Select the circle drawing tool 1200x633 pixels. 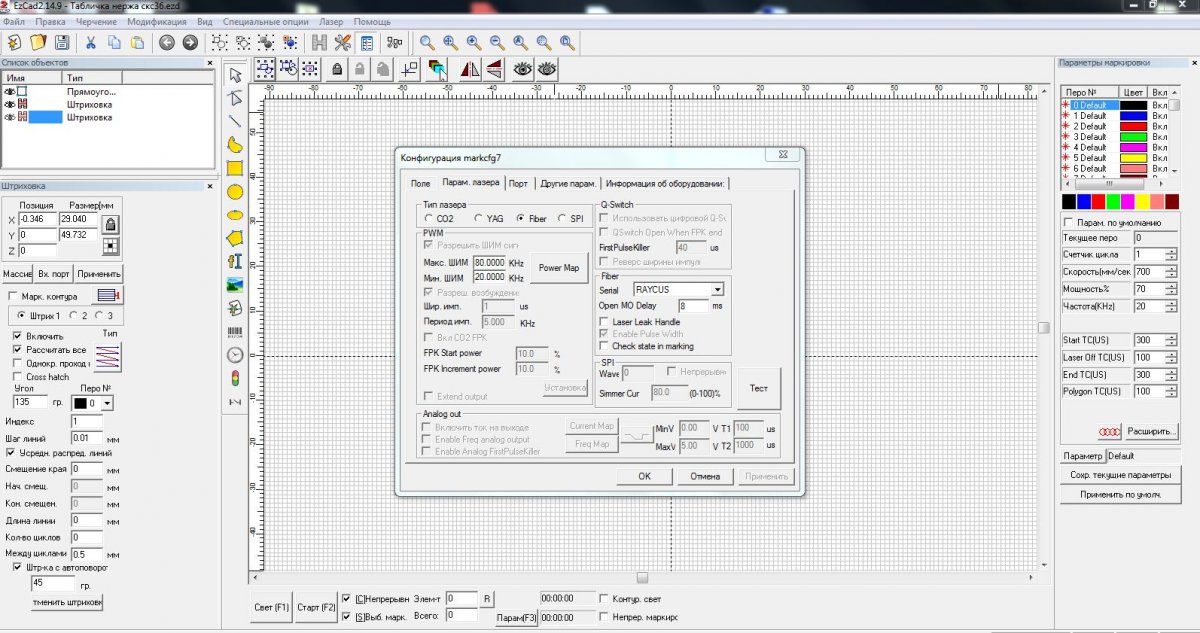point(235,192)
